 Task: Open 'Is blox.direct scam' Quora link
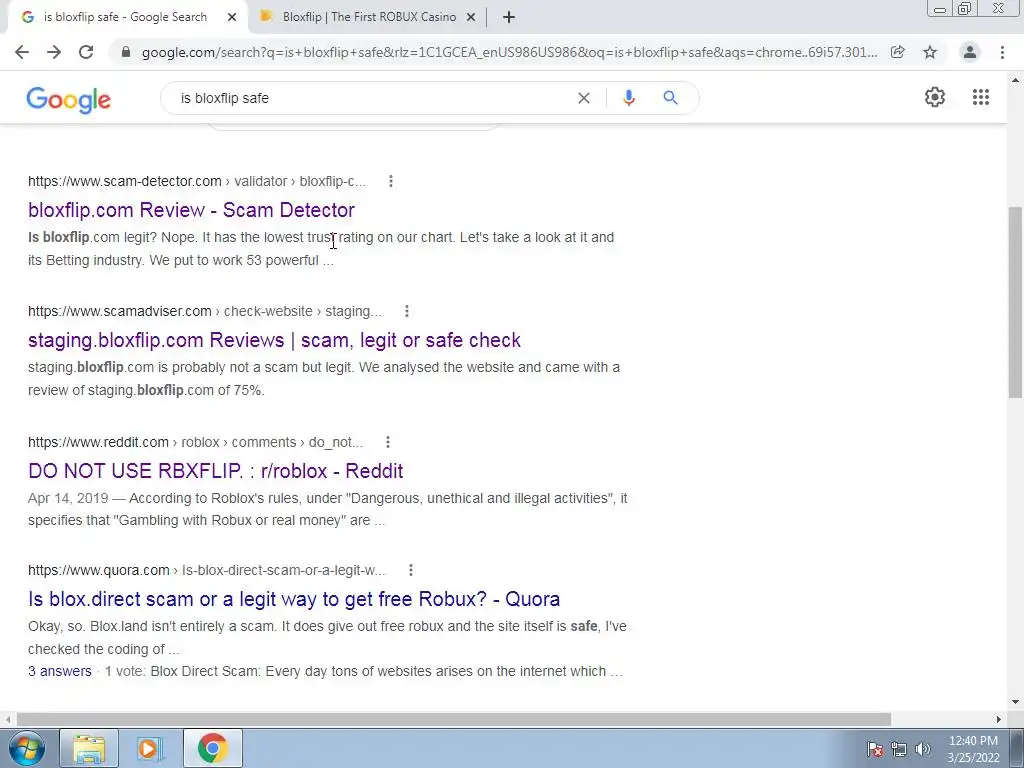(294, 599)
